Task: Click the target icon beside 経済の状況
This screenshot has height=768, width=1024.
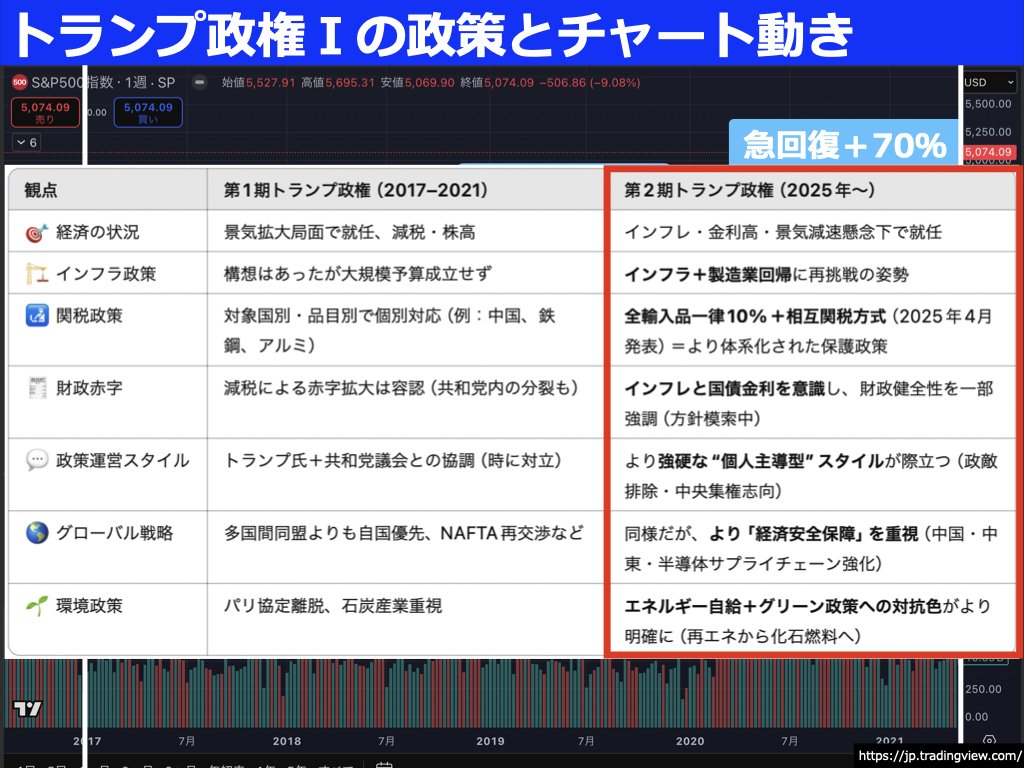Action: pos(37,232)
